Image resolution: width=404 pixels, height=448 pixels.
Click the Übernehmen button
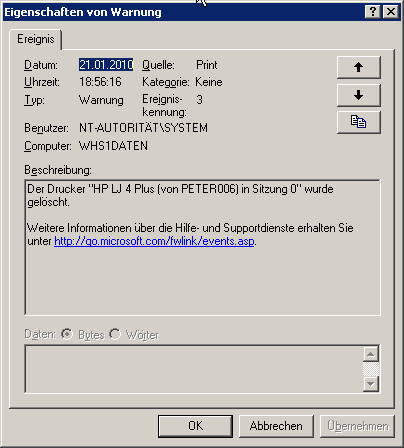click(357, 426)
